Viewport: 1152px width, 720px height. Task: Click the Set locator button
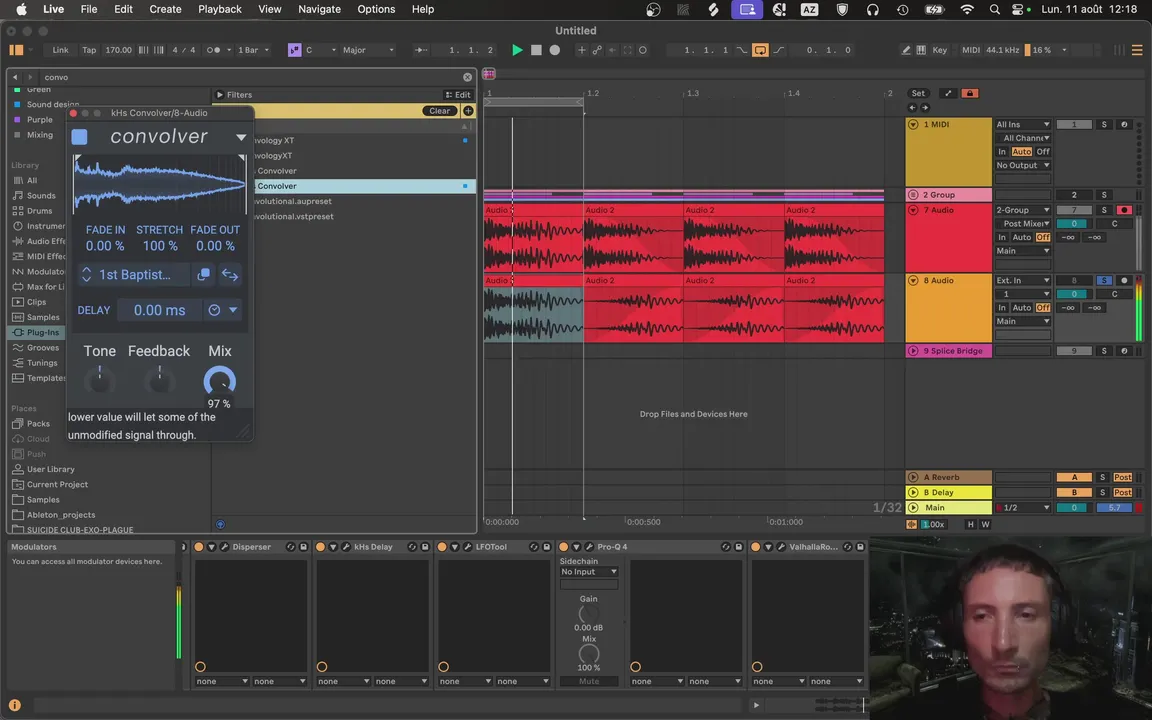pyautogui.click(x=918, y=93)
